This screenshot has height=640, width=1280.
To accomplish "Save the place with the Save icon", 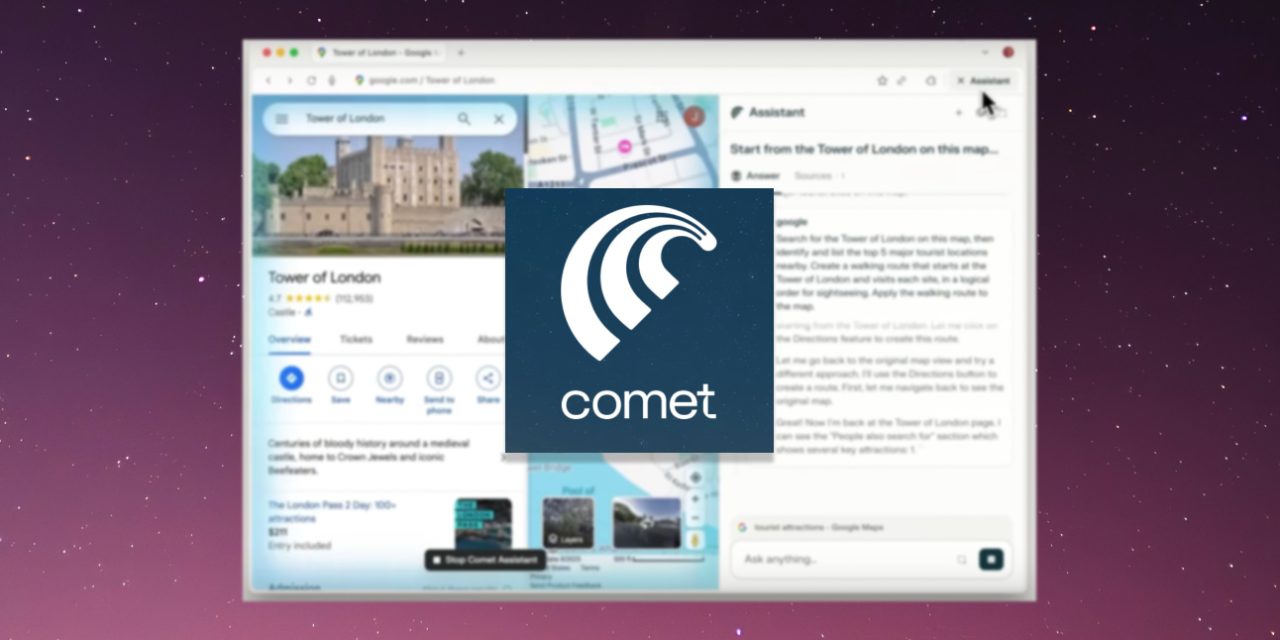I will pyautogui.click(x=341, y=378).
